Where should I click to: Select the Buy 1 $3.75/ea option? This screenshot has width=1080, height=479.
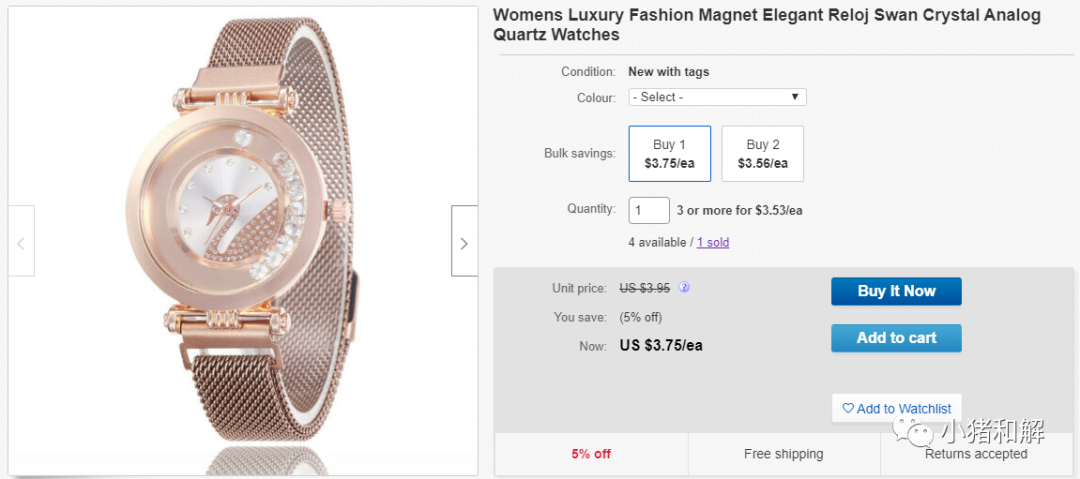669,153
